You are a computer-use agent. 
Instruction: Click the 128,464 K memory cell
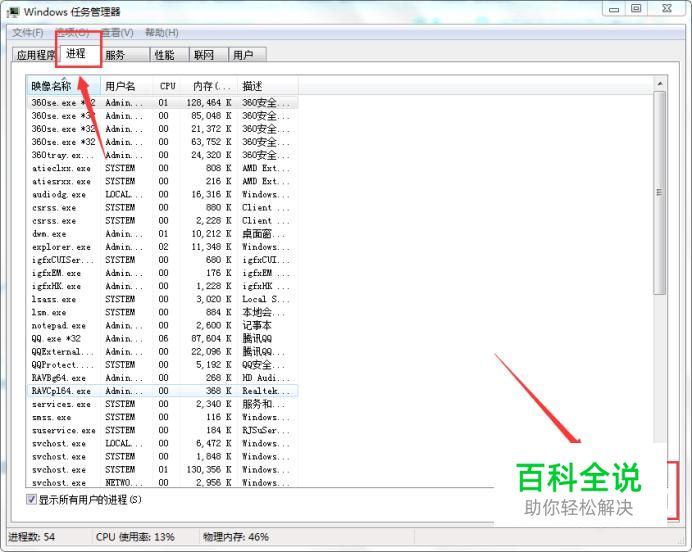tap(209, 102)
